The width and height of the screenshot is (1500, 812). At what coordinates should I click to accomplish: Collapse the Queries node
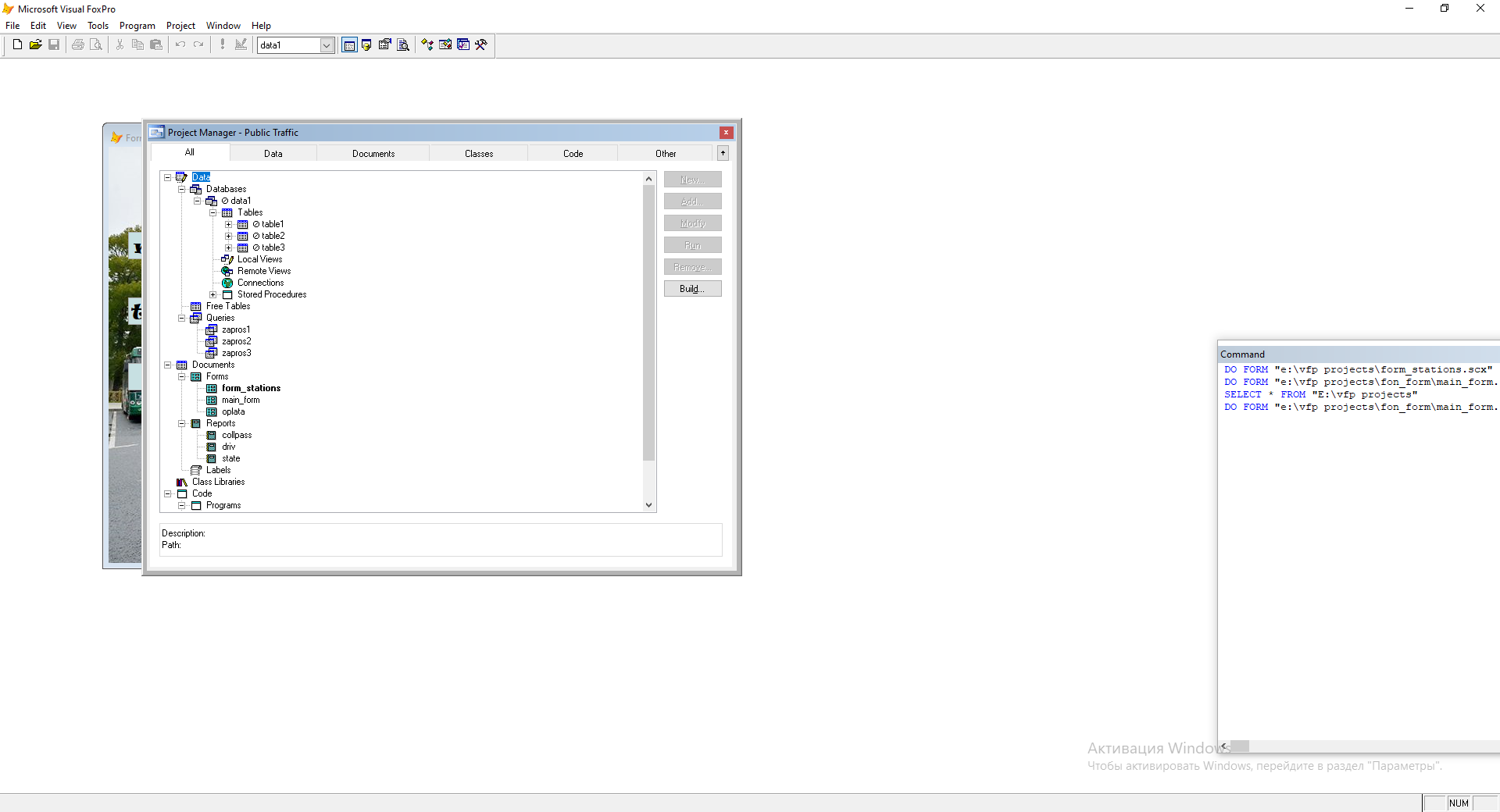181,318
